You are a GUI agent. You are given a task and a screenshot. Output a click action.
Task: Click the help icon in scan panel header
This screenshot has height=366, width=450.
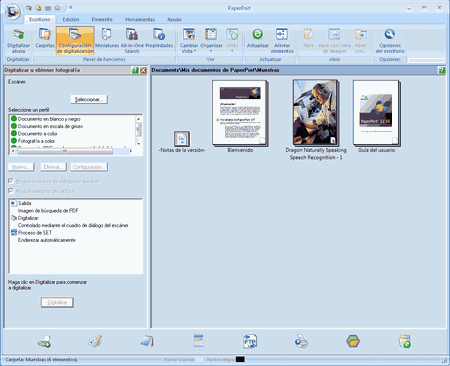[135, 70]
